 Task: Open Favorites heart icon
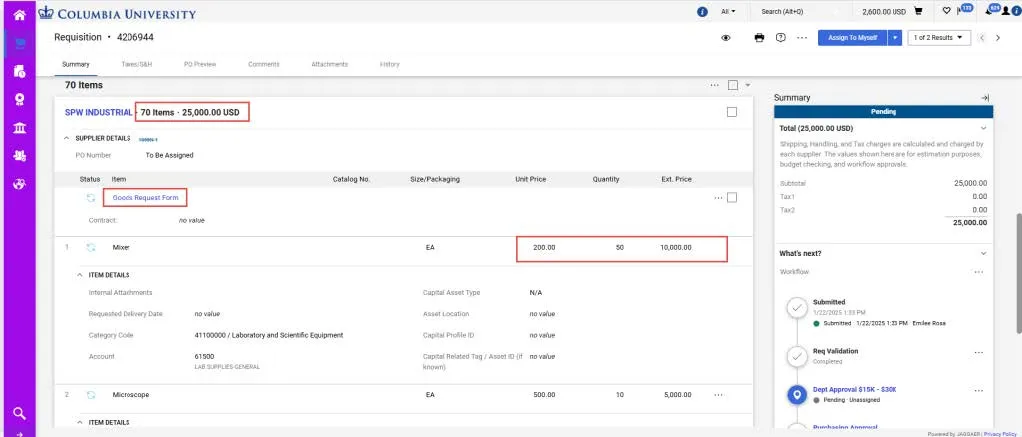pos(946,12)
